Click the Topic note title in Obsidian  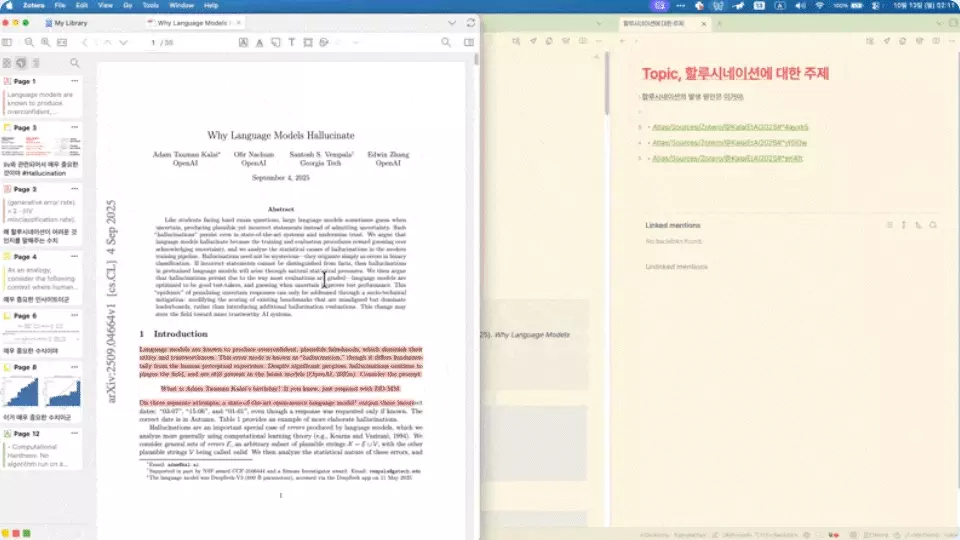(735, 73)
